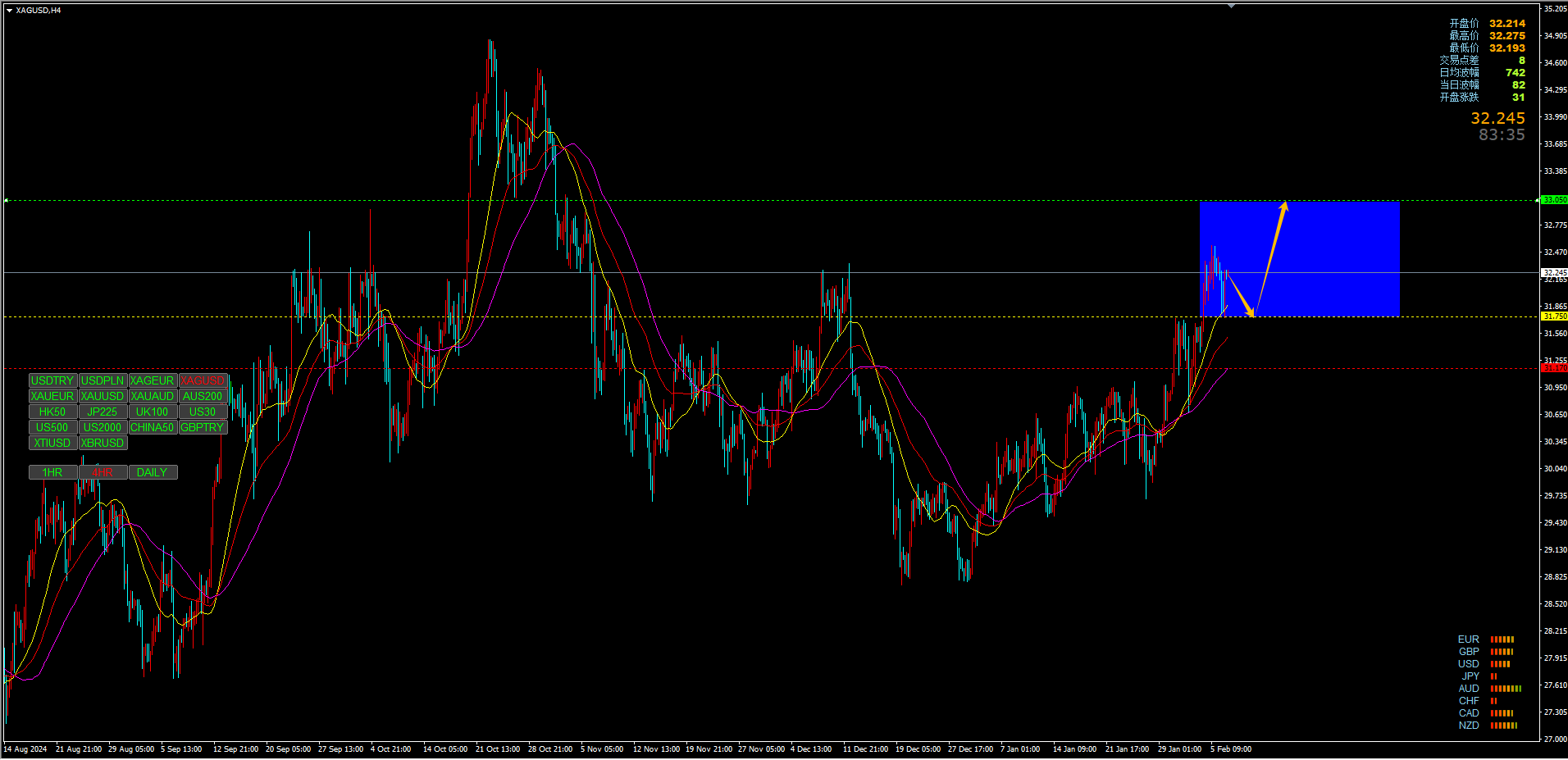
Task: Switch chart to USDPLN symbol button
Action: 103,381
